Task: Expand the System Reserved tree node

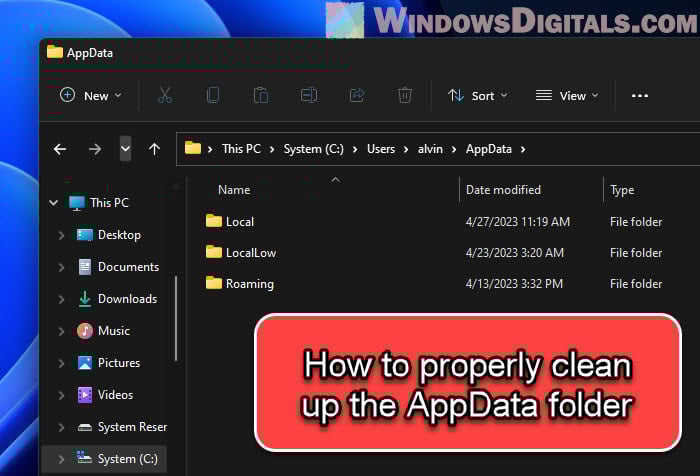Action: (62, 427)
